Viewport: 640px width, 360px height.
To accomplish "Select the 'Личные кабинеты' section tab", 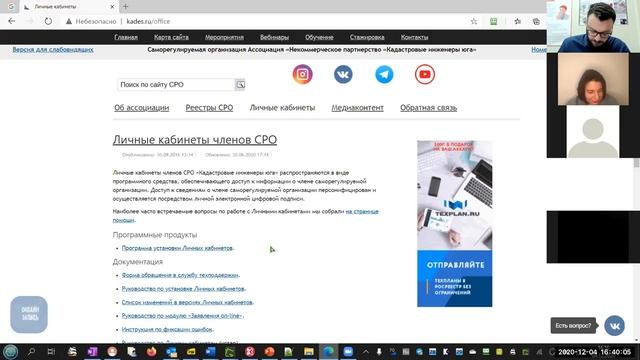I will 282,108.
